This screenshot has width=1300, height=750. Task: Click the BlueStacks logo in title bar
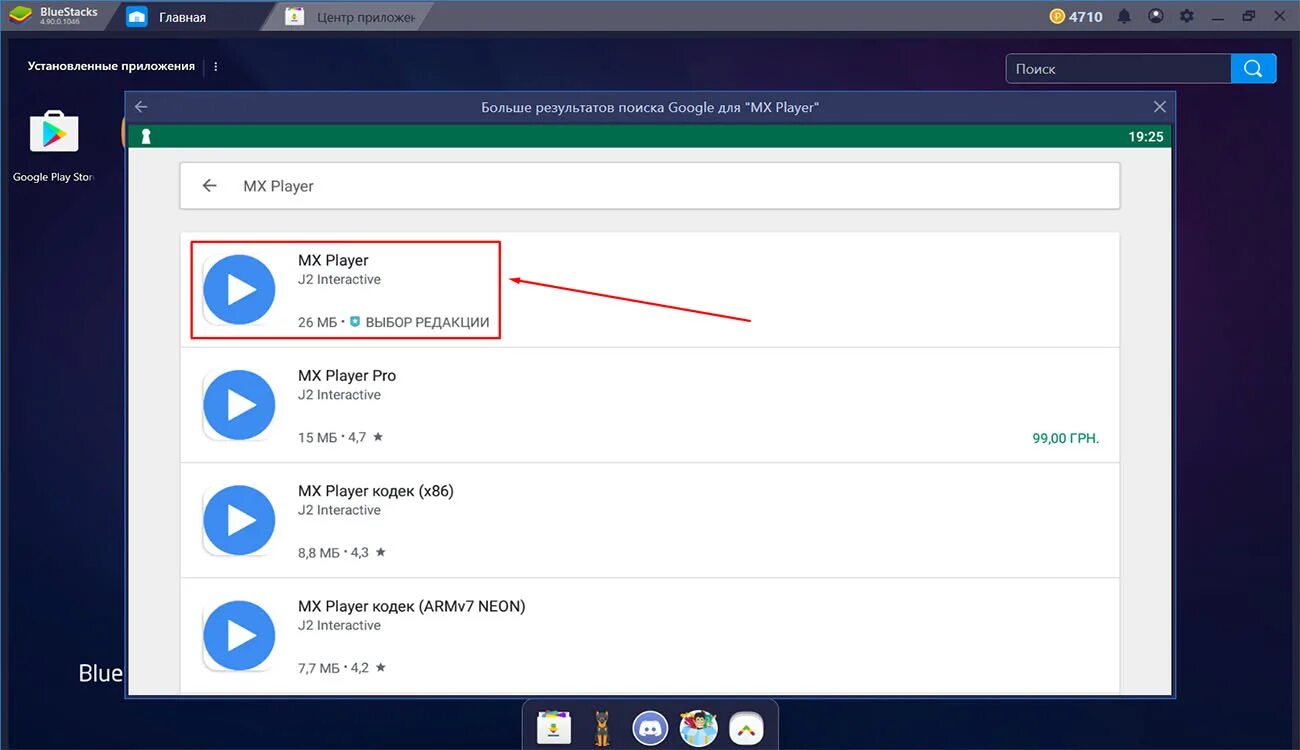pyautogui.click(x=20, y=16)
